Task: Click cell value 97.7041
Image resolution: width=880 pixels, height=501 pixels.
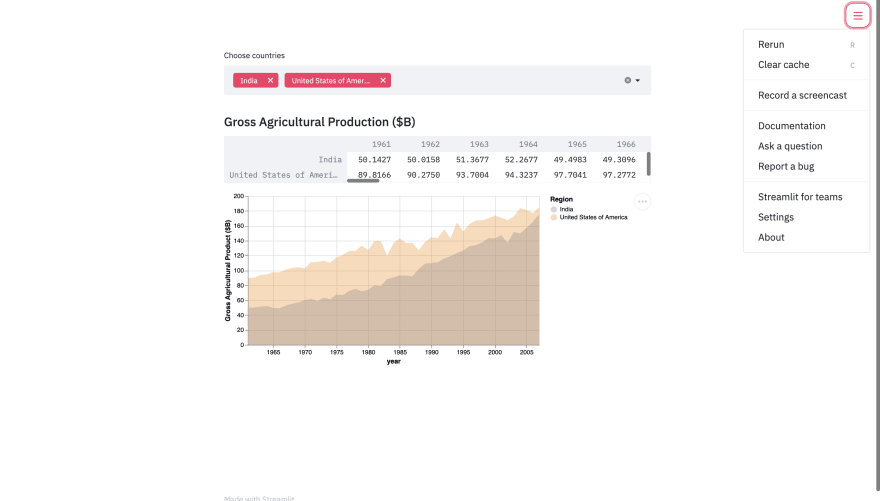Action: pyautogui.click(x=570, y=175)
